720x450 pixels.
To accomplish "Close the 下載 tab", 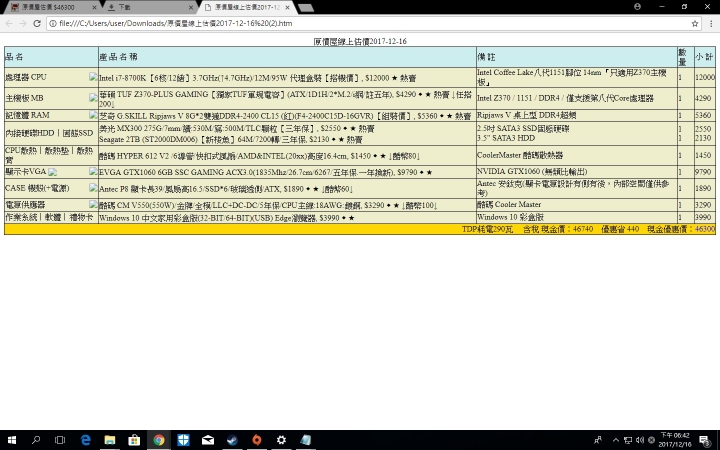I will (x=191, y=7).
